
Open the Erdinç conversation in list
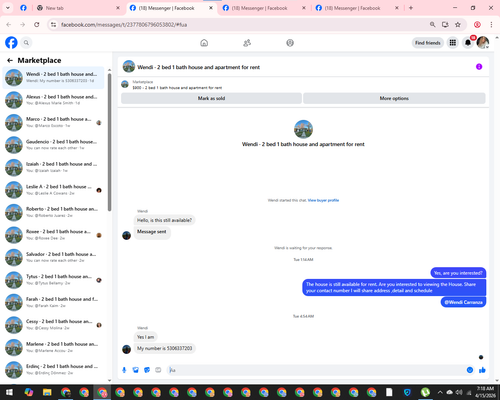pyautogui.click(x=53, y=370)
